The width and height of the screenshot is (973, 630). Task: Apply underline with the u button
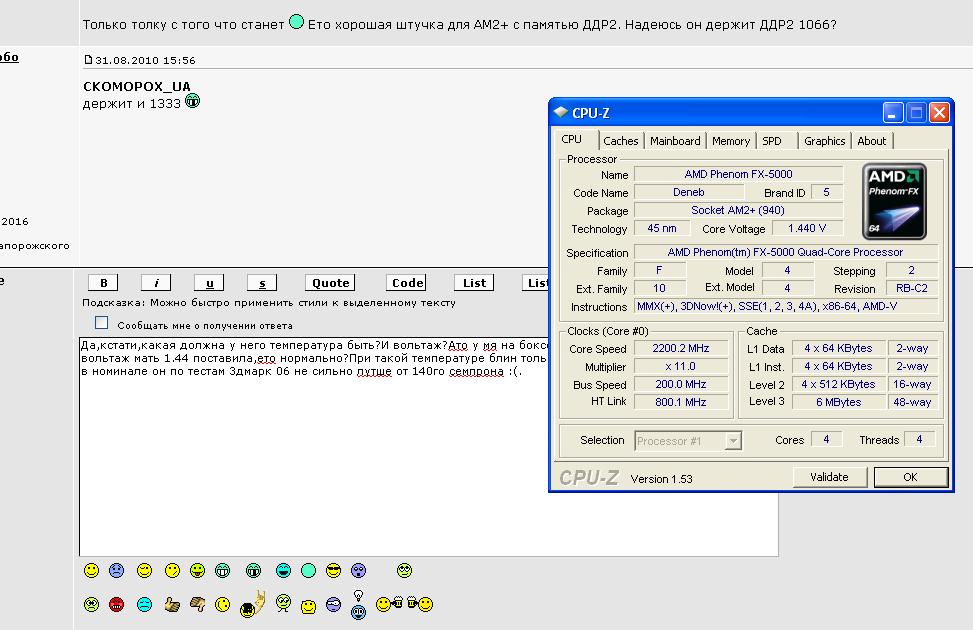[209, 282]
